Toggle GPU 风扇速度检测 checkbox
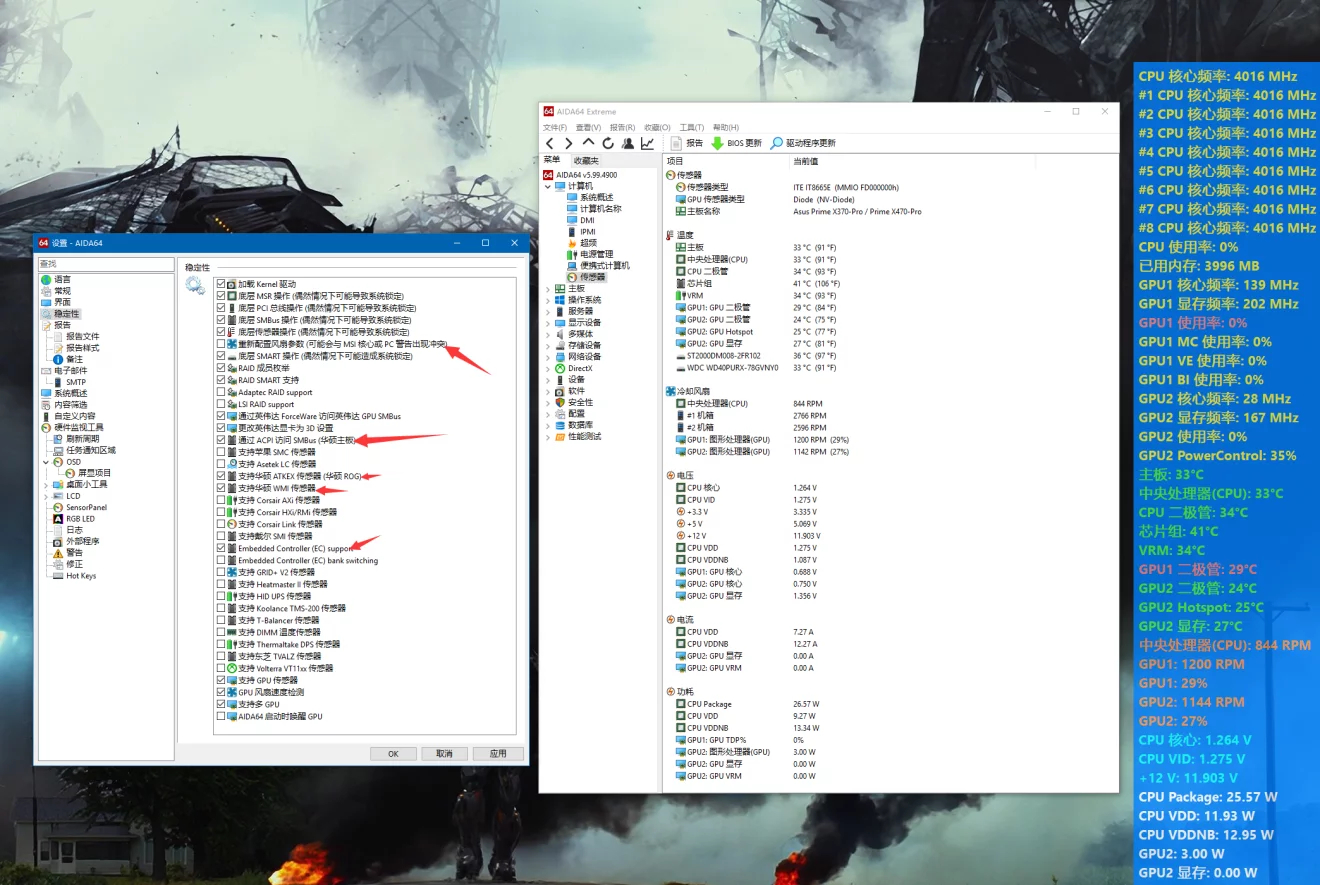The image size is (1320, 885). click(x=221, y=692)
